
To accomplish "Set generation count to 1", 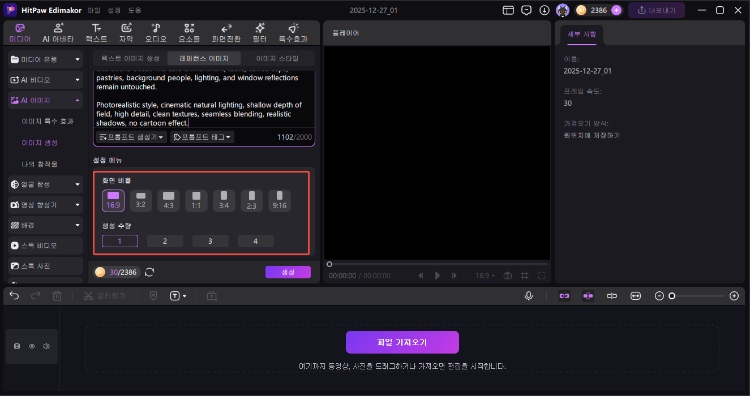I will [x=120, y=241].
